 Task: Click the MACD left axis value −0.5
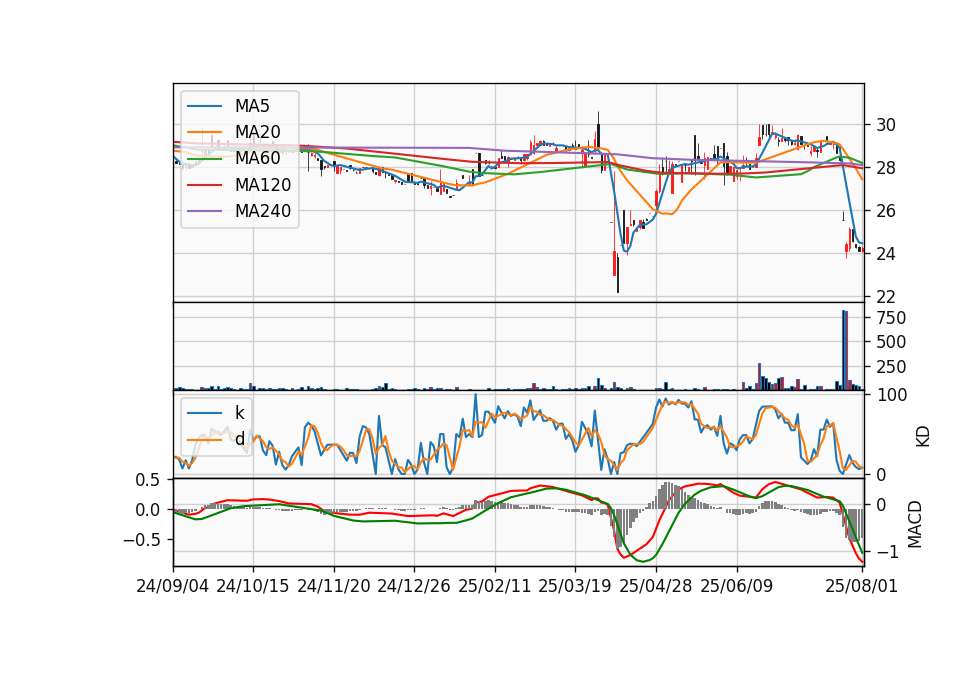pos(142,540)
